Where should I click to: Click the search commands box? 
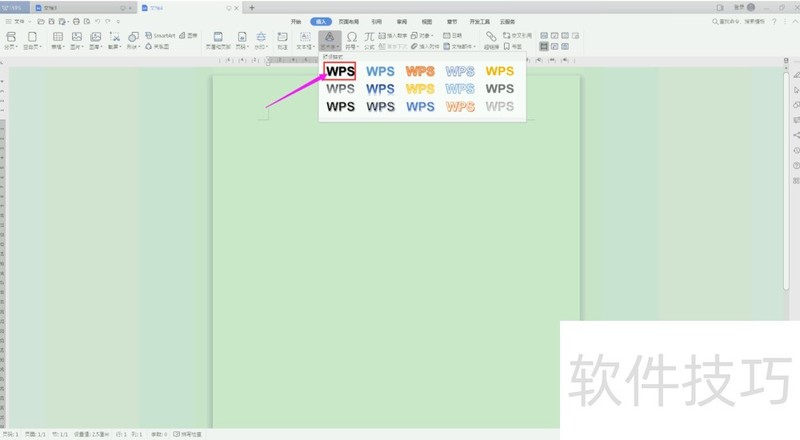click(739, 21)
